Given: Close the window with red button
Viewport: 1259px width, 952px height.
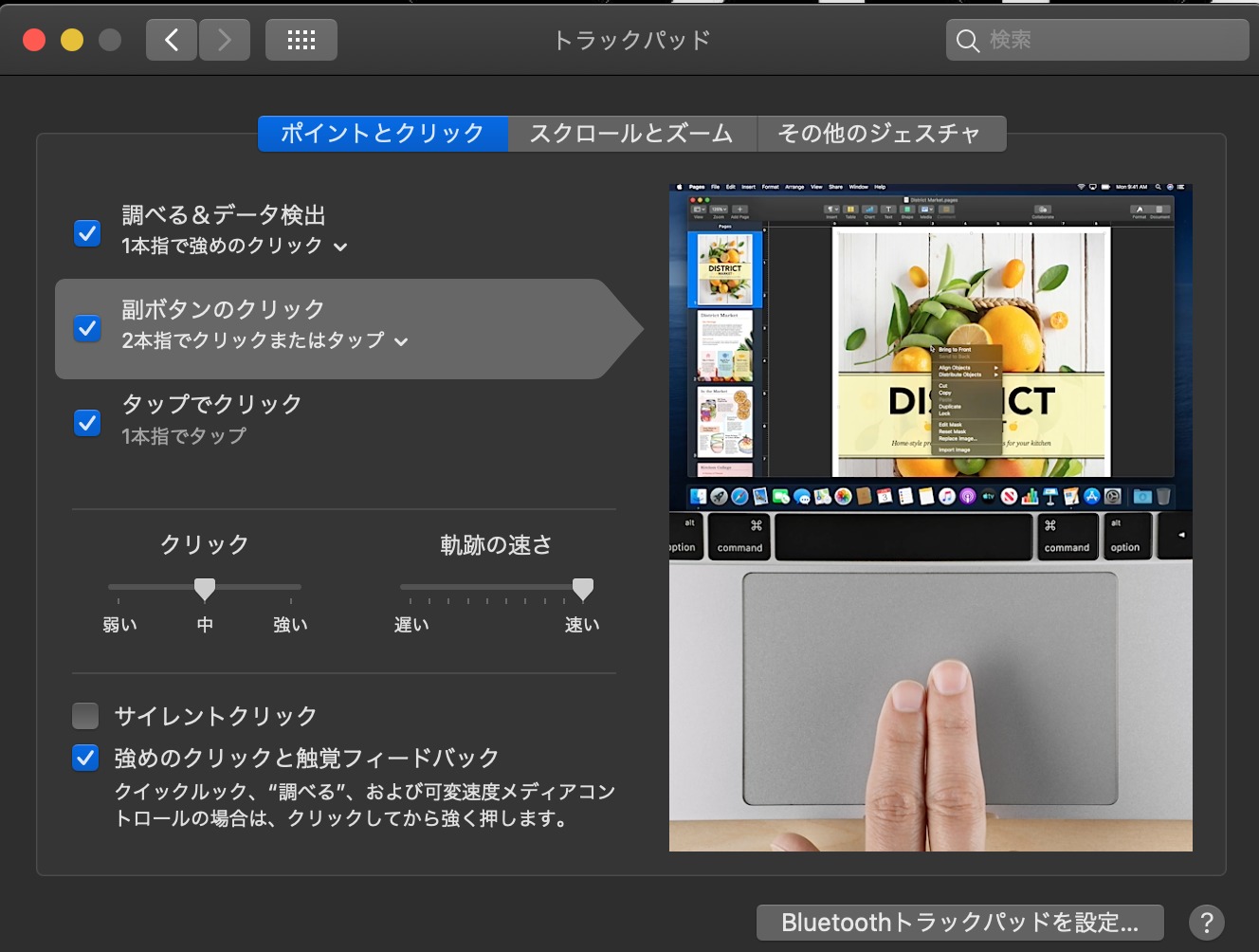Looking at the screenshot, I should [x=34, y=40].
